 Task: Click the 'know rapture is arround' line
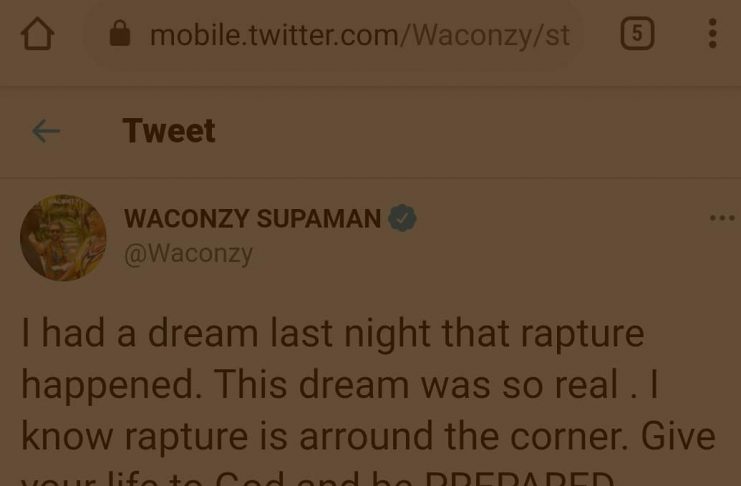(368, 436)
